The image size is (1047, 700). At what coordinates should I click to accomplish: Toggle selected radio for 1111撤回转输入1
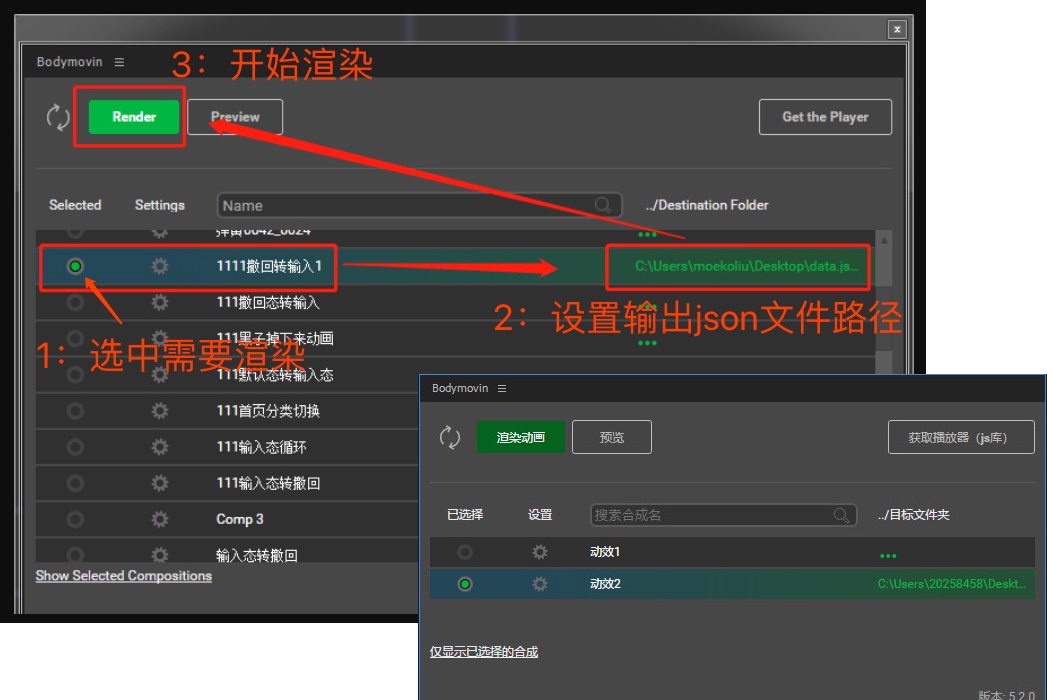(x=75, y=267)
